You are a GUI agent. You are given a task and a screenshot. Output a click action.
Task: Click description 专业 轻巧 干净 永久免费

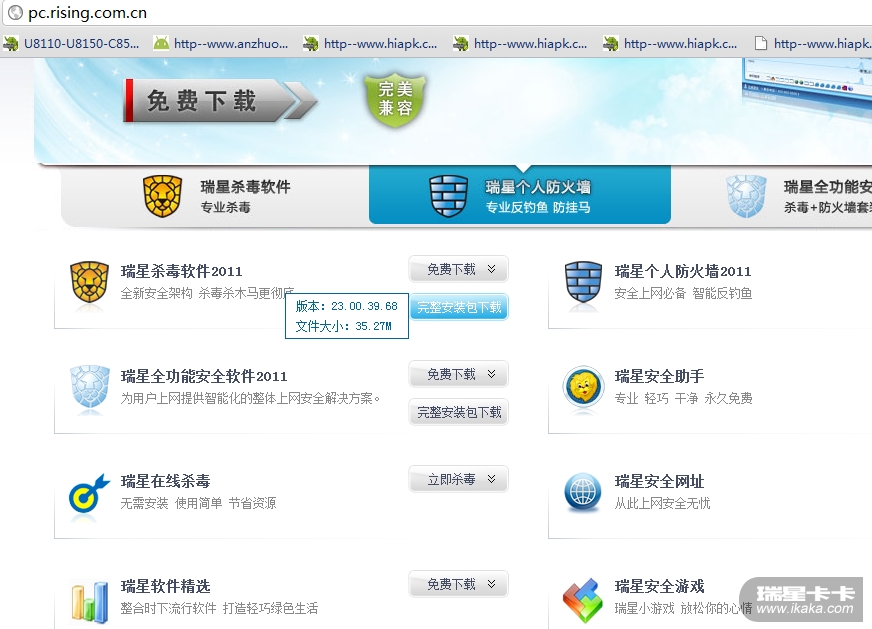pos(683,398)
